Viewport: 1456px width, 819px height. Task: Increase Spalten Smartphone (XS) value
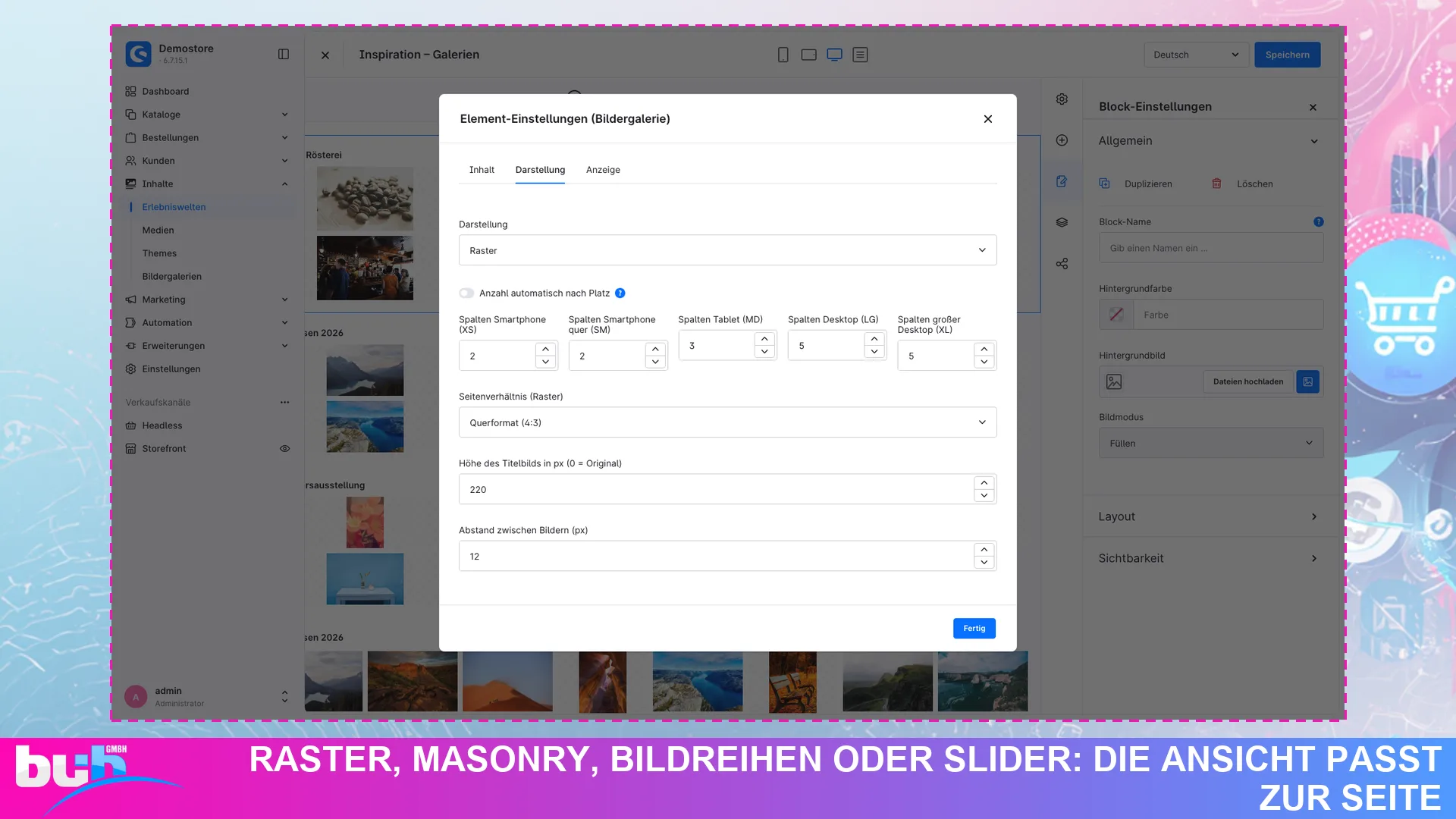545,349
